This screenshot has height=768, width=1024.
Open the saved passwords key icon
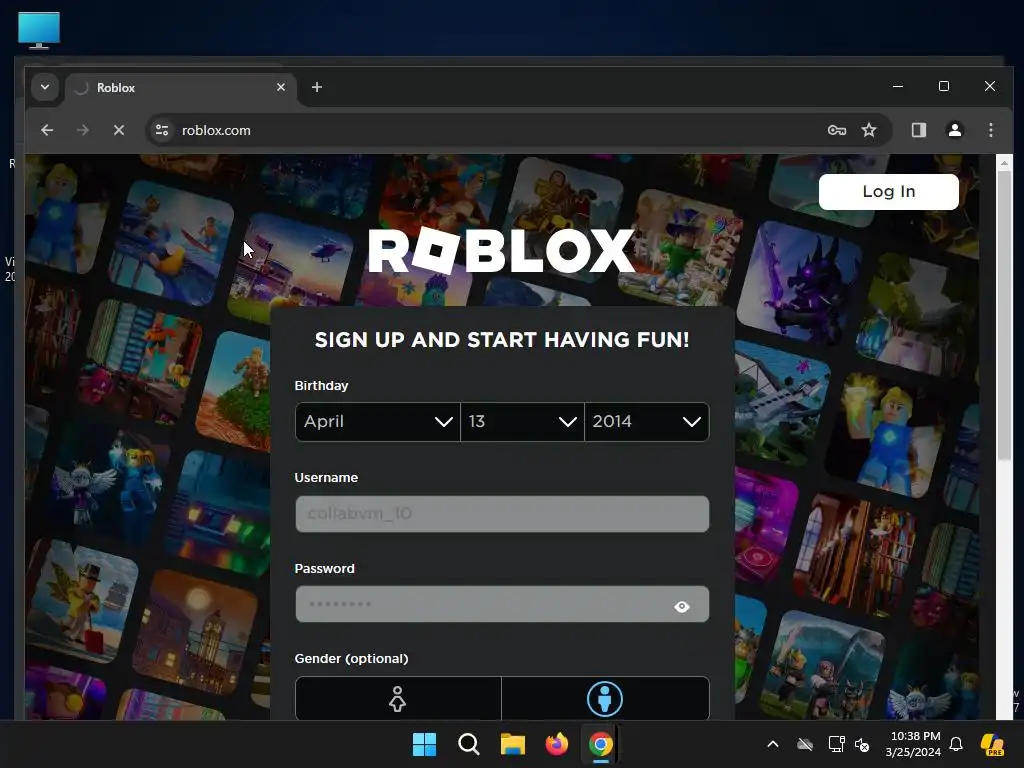[x=837, y=130]
